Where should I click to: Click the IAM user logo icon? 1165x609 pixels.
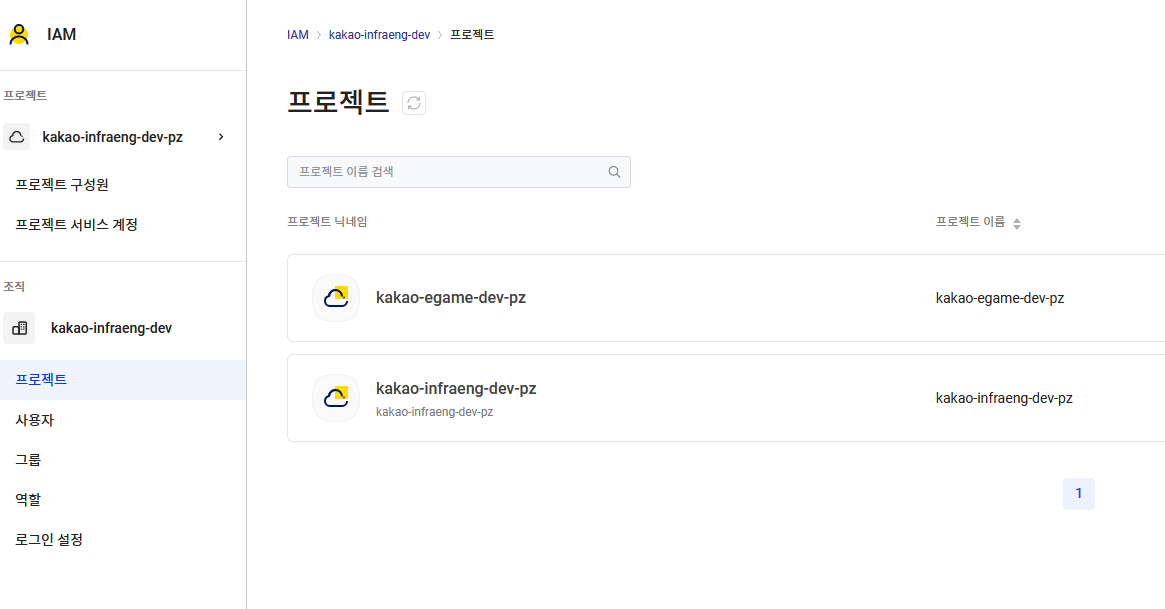[x=19, y=34]
